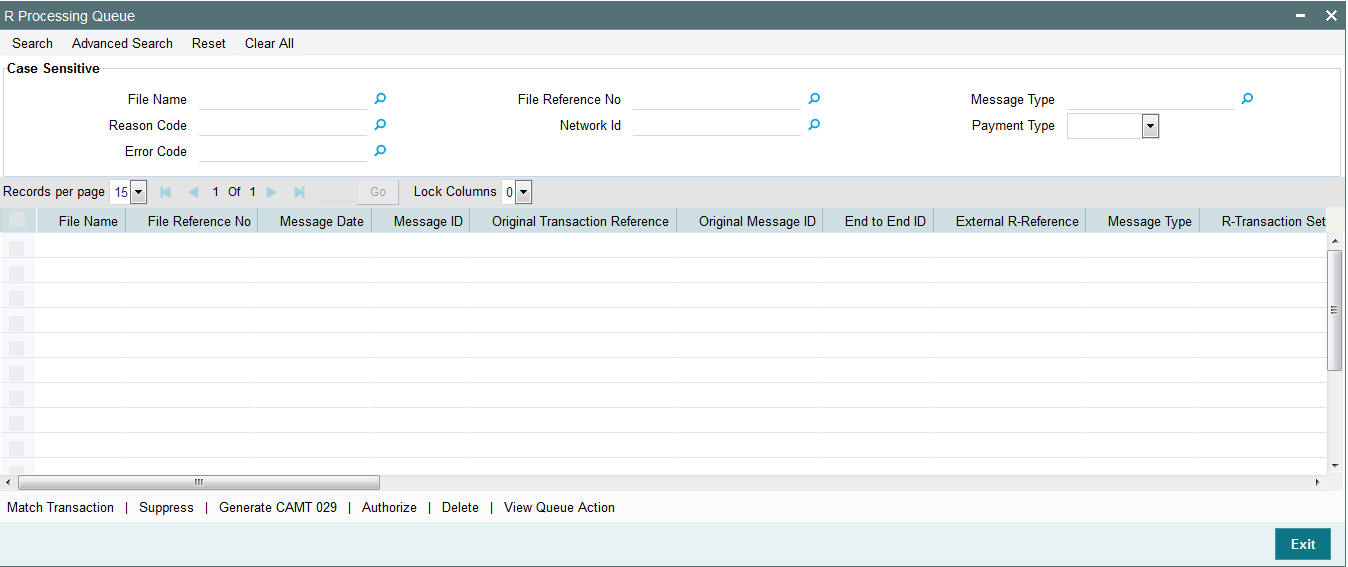Click the Delete action link
The height and width of the screenshot is (567, 1348).
coord(460,507)
